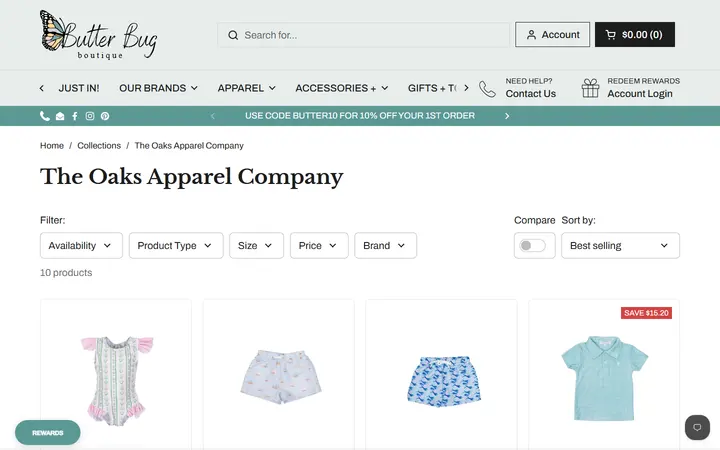Viewport: 720px width, 450px height.
Task: Open the cart button showing $0.00 (0)
Action: coord(635,34)
